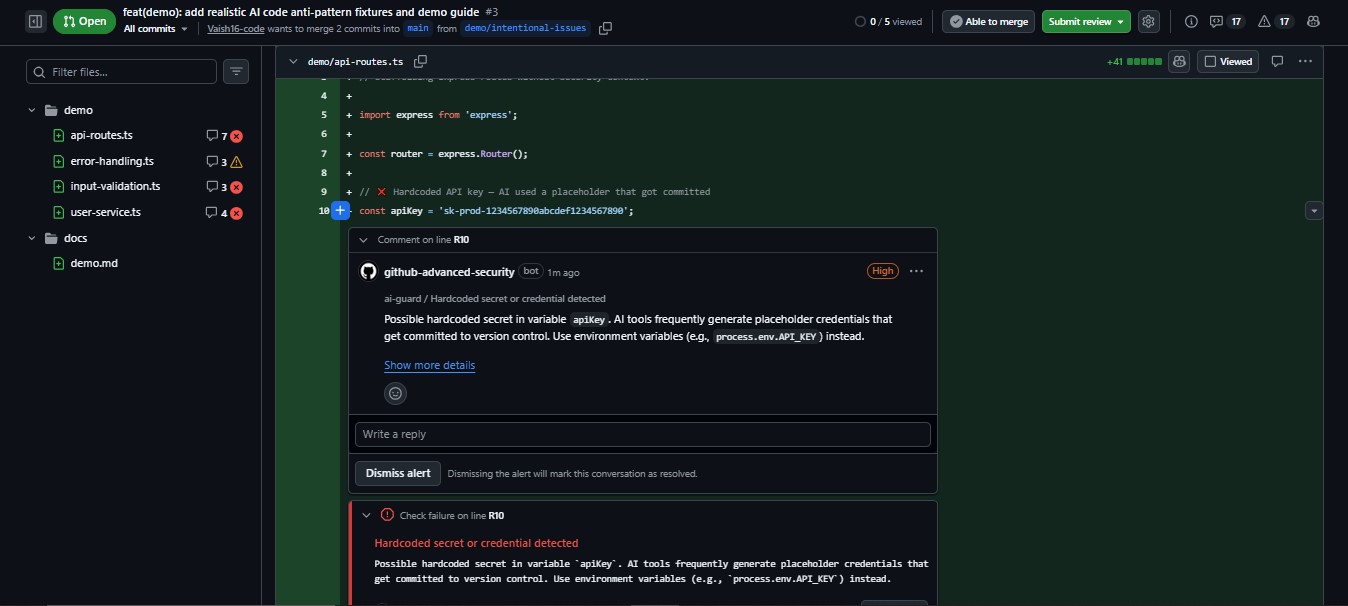
Task: Mark api-routes.ts as Viewed
Action: coord(1229,61)
